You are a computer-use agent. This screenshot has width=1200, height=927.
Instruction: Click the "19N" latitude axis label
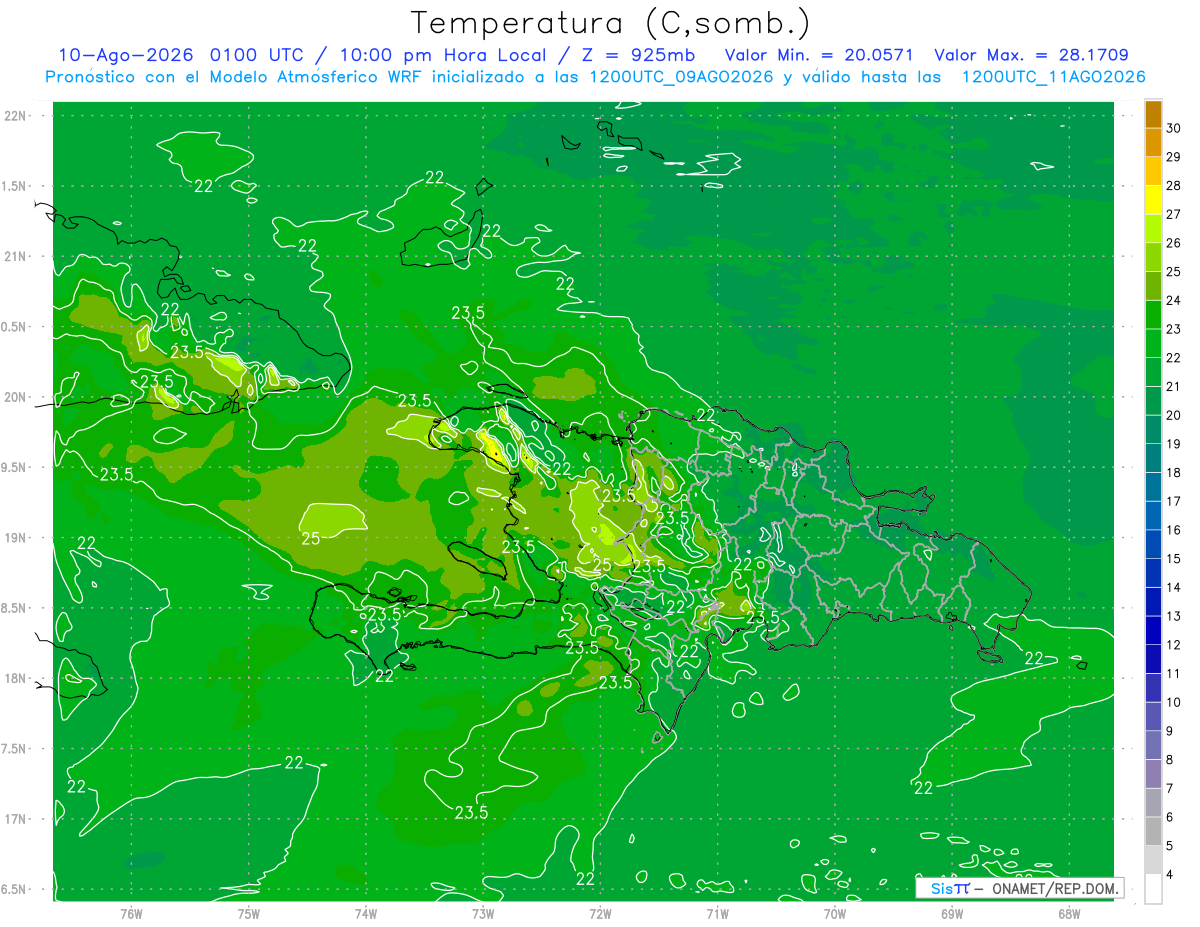(16, 538)
